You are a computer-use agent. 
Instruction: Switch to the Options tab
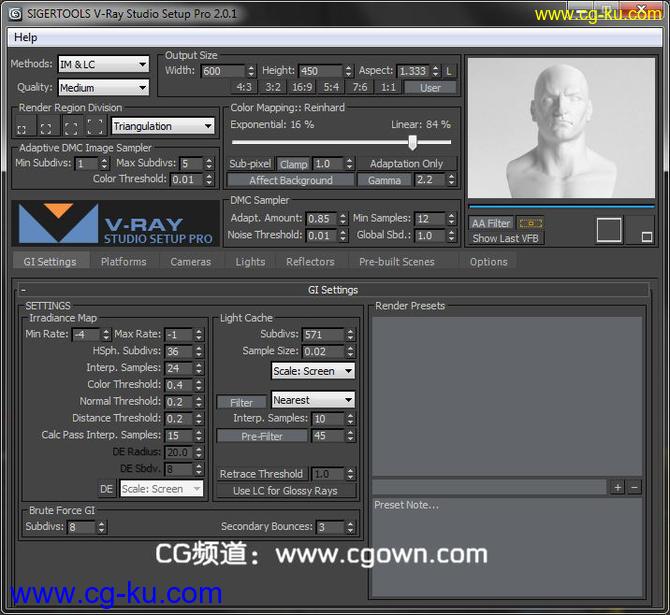pyautogui.click(x=489, y=262)
